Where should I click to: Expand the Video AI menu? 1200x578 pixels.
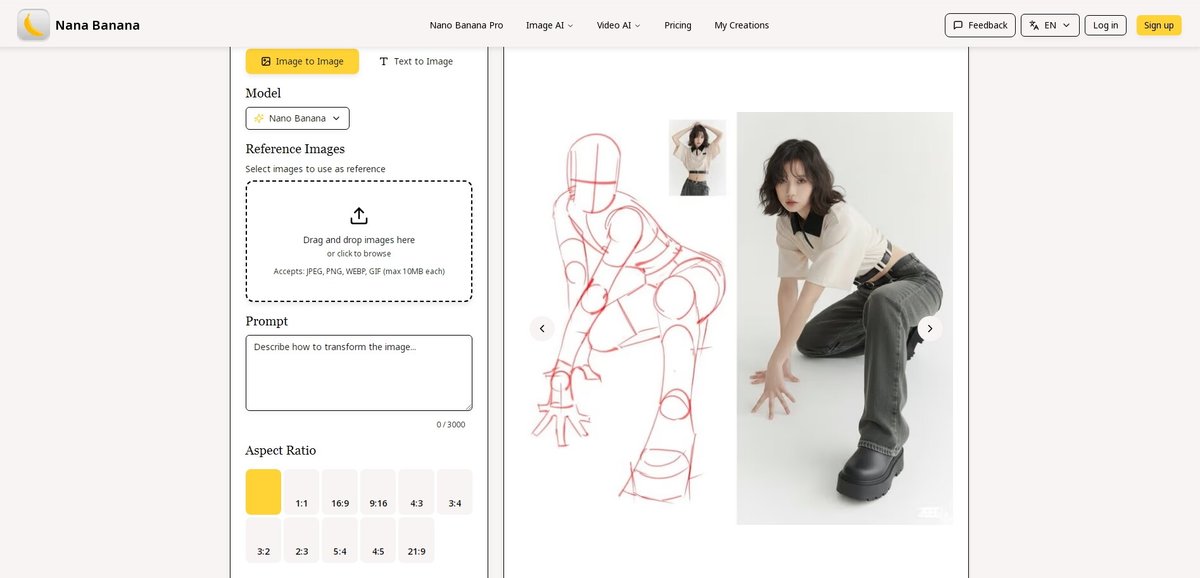tap(618, 25)
